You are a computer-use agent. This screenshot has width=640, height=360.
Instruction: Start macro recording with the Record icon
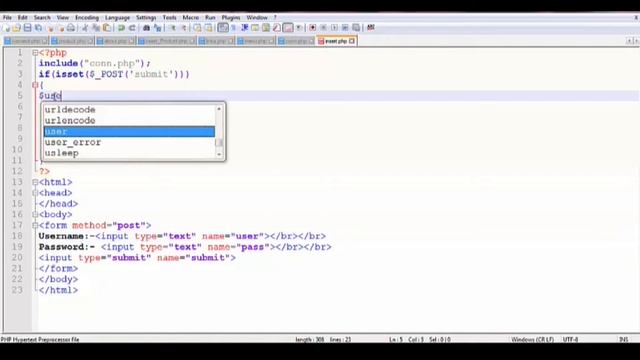click(312, 28)
